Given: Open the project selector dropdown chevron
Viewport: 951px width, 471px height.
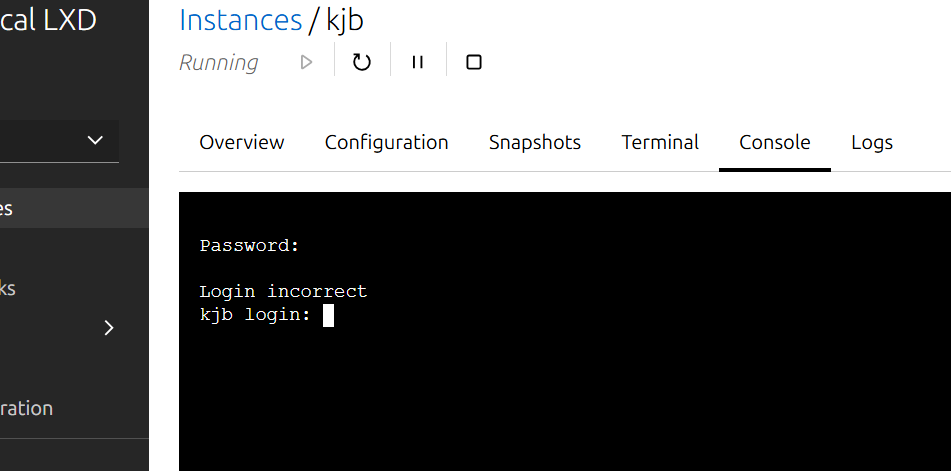Looking at the screenshot, I should click(x=95, y=140).
